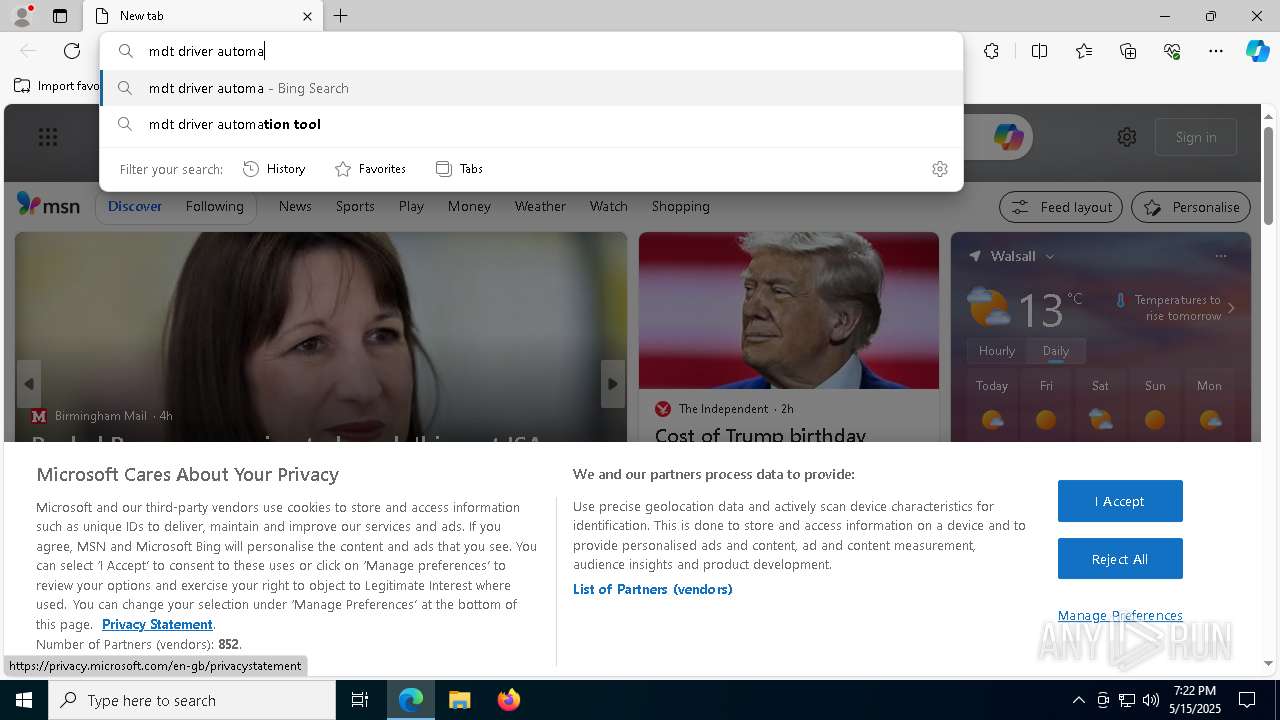
Task: Open the MSN apps grid icon
Action: point(48,137)
